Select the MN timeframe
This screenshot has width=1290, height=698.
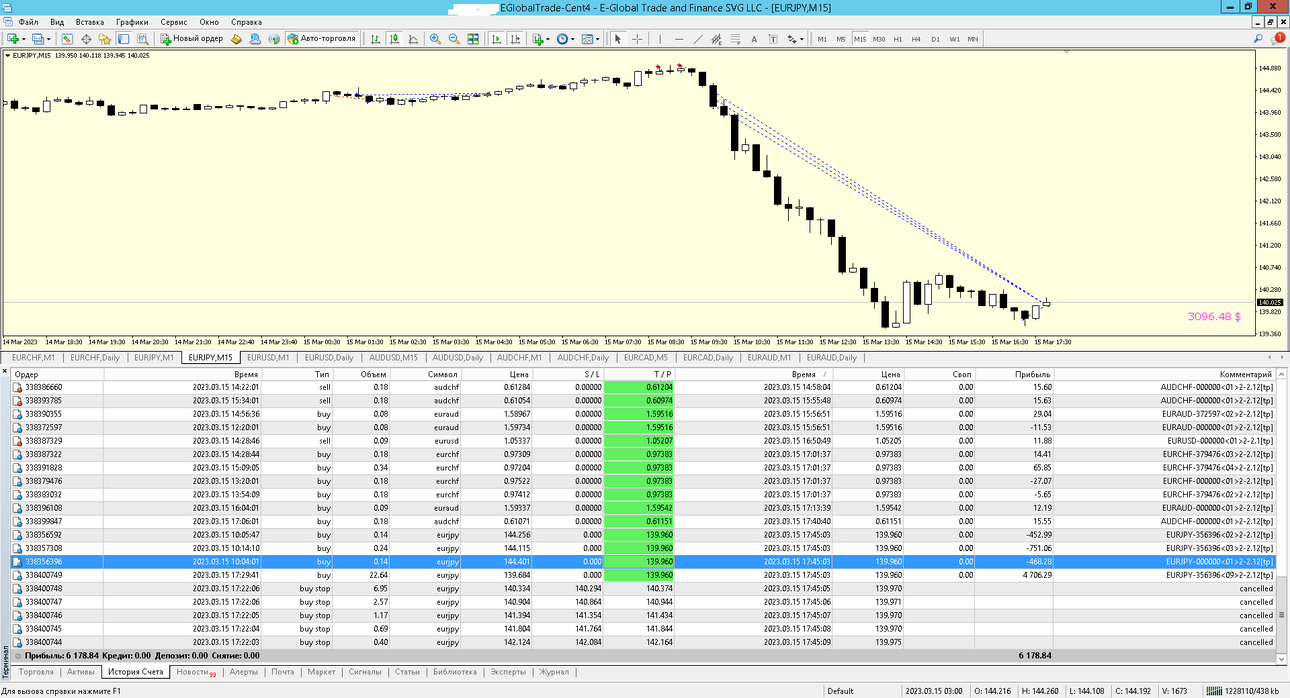[973, 39]
